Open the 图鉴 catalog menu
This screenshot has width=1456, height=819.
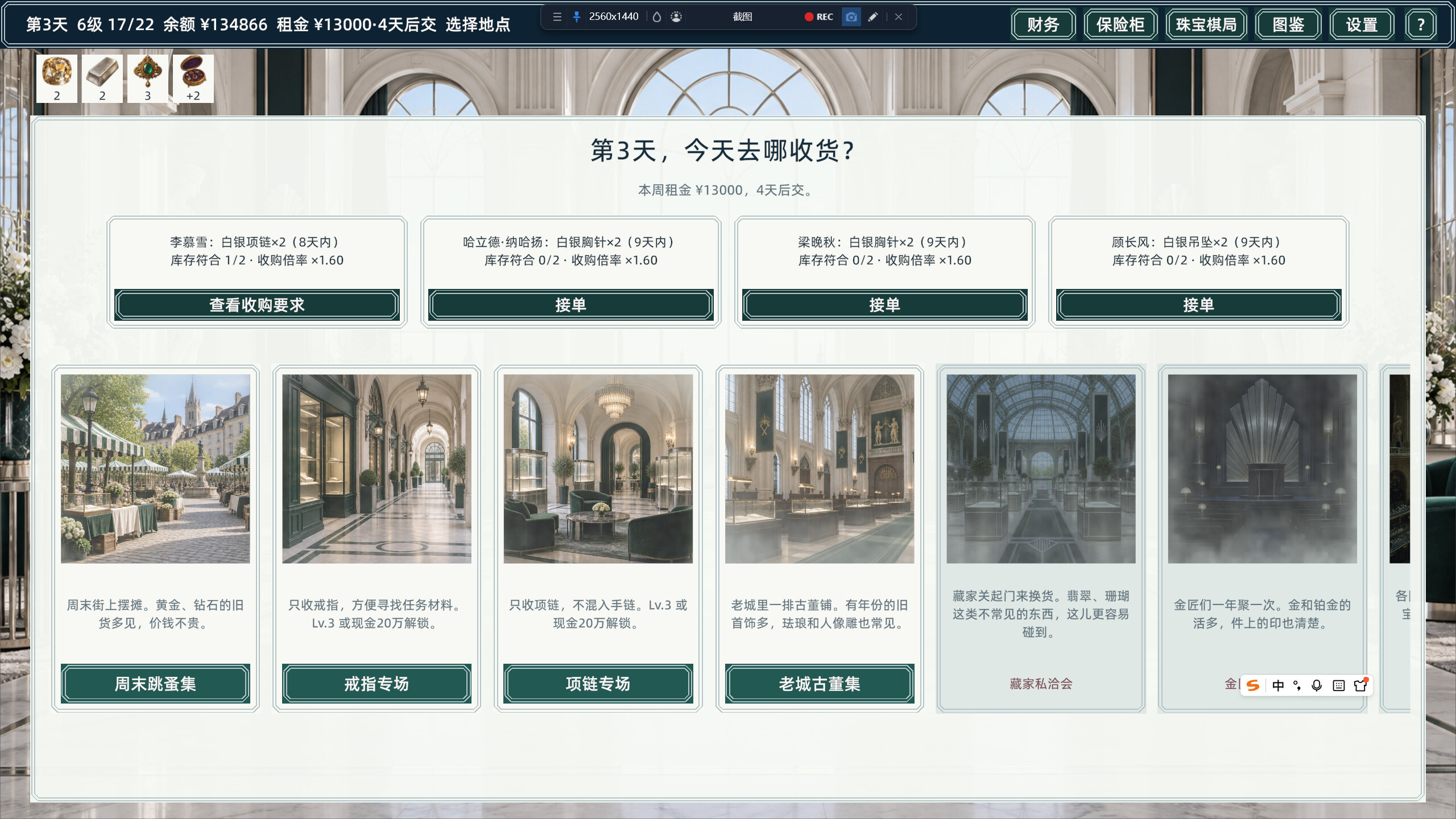(1288, 24)
